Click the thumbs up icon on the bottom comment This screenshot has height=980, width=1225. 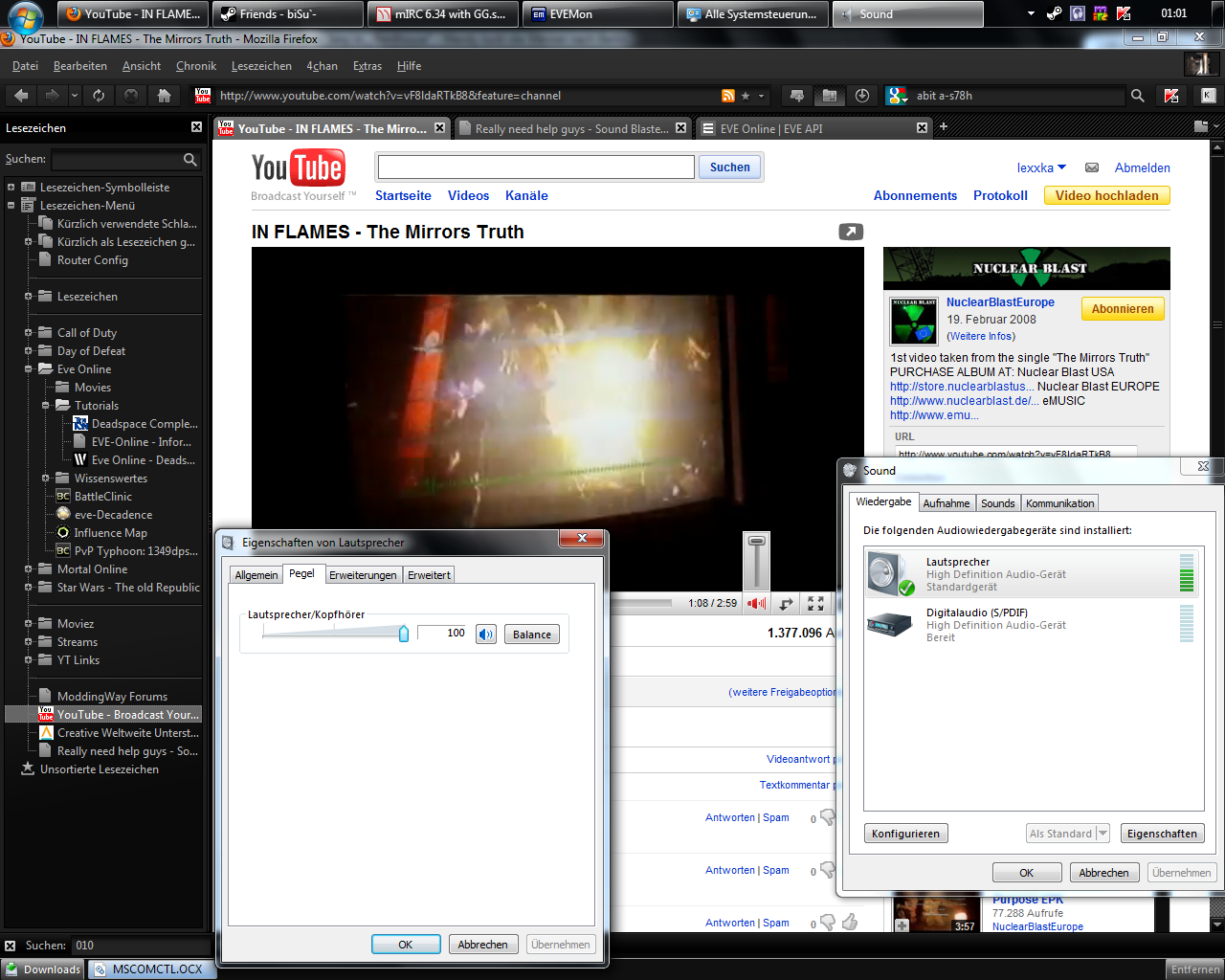[850, 922]
